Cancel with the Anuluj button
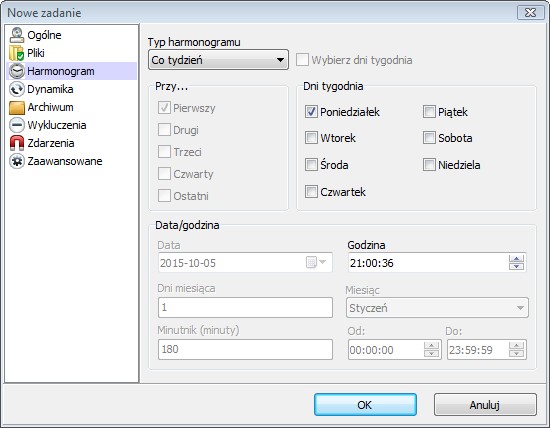The height and width of the screenshot is (428, 550). pyautogui.click(x=485, y=404)
